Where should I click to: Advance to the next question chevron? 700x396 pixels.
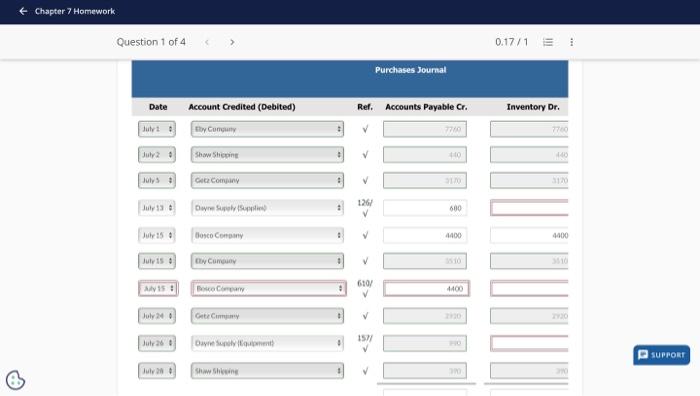pos(232,42)
